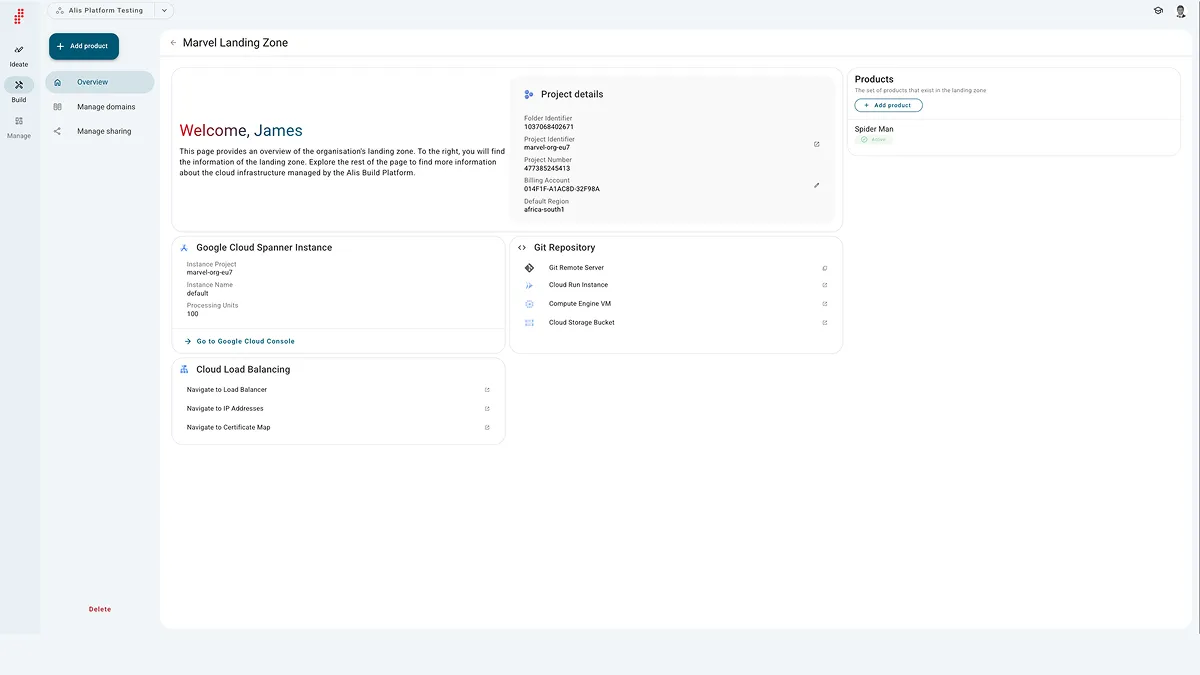Click the Alis logo in the top corner
1200x675 pixels.
[x=17, y=16]
